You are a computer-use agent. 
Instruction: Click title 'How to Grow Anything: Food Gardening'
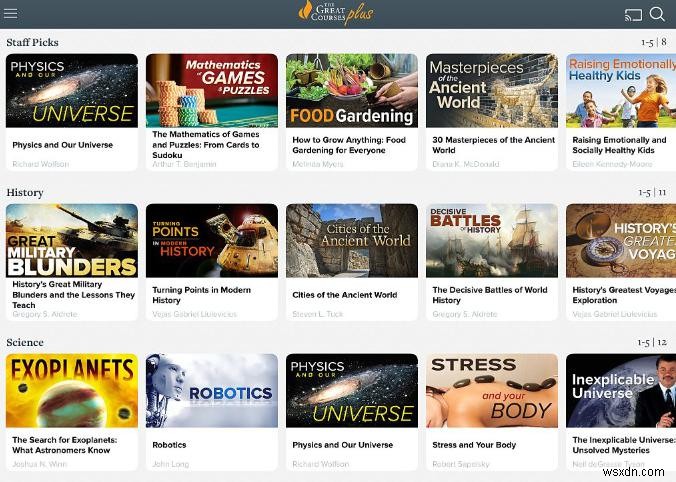tap(349, 145)
